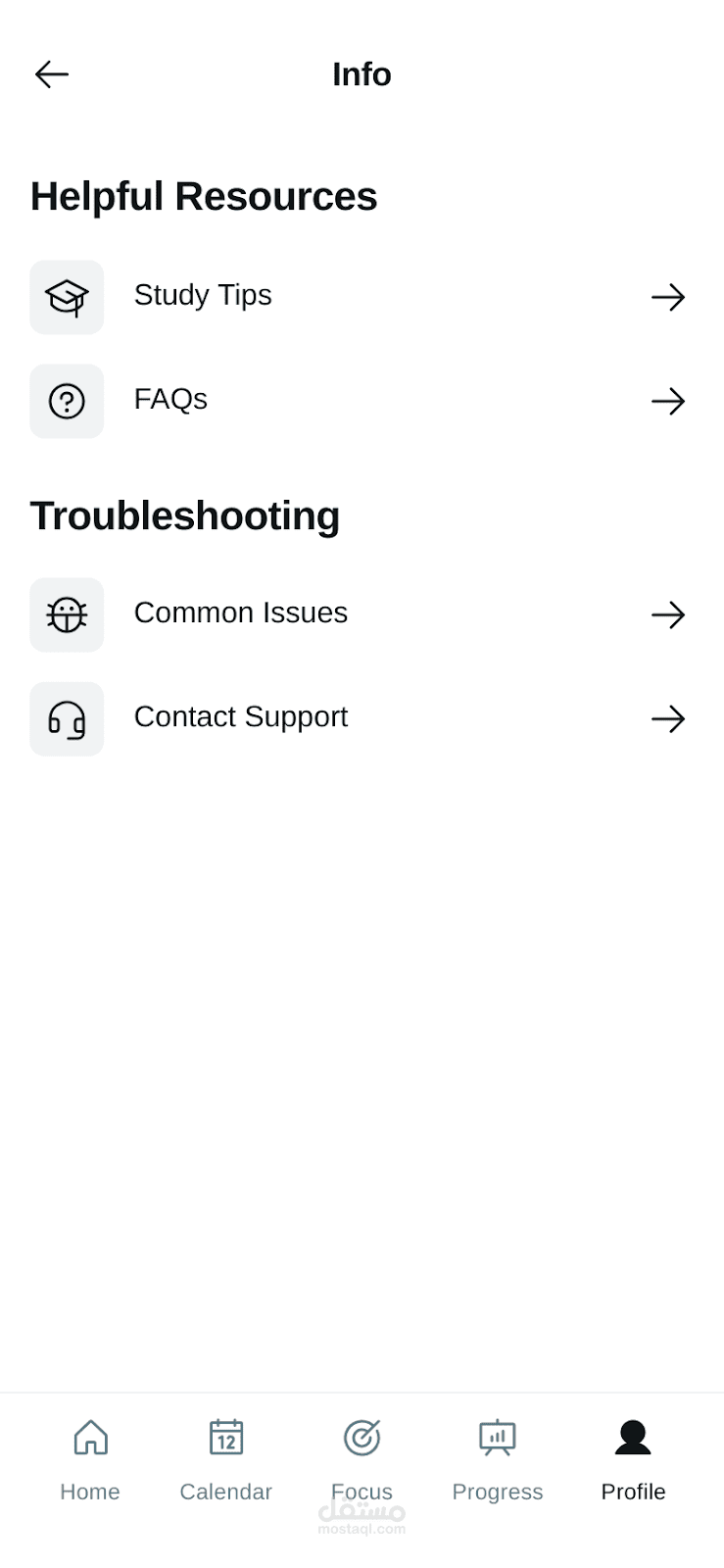Switch to the Home tab label
The image size is (724, 1568).
(90, 1492)
